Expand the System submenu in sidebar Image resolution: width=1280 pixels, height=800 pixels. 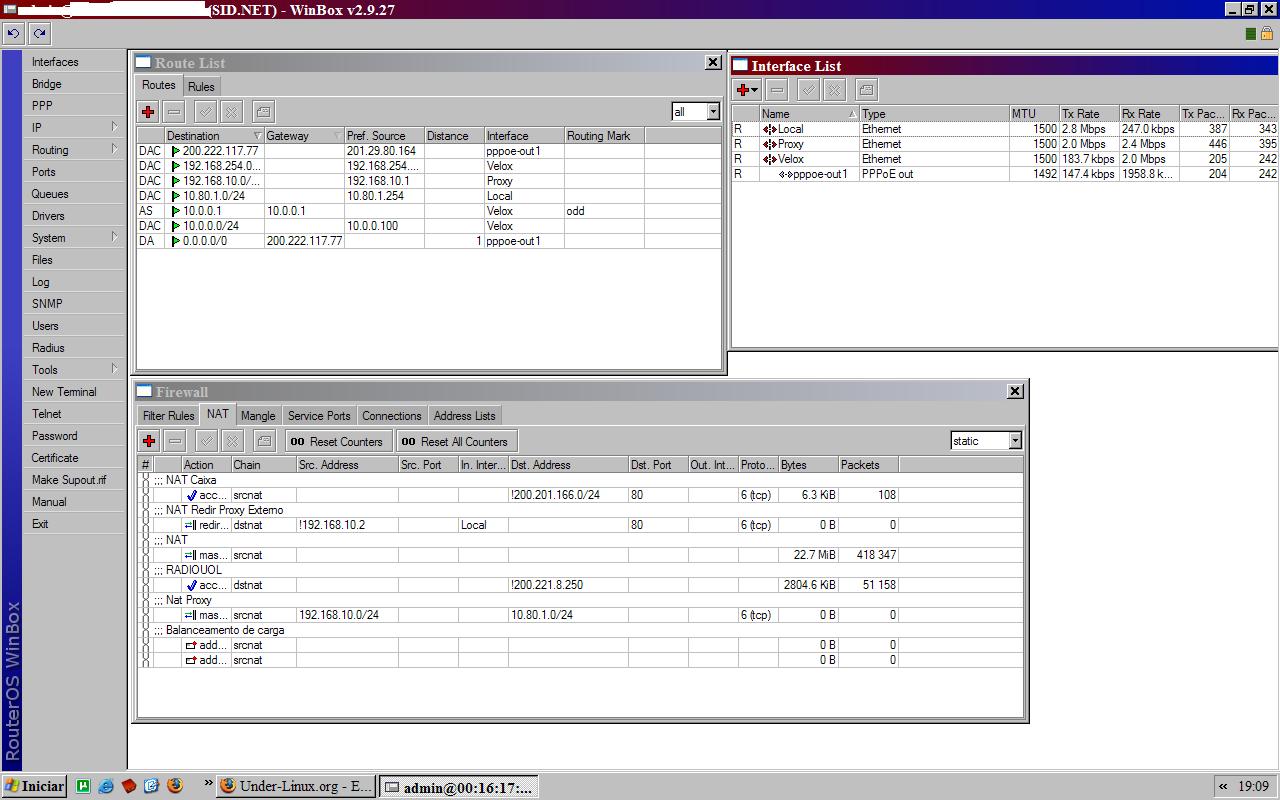coord(114,237)
